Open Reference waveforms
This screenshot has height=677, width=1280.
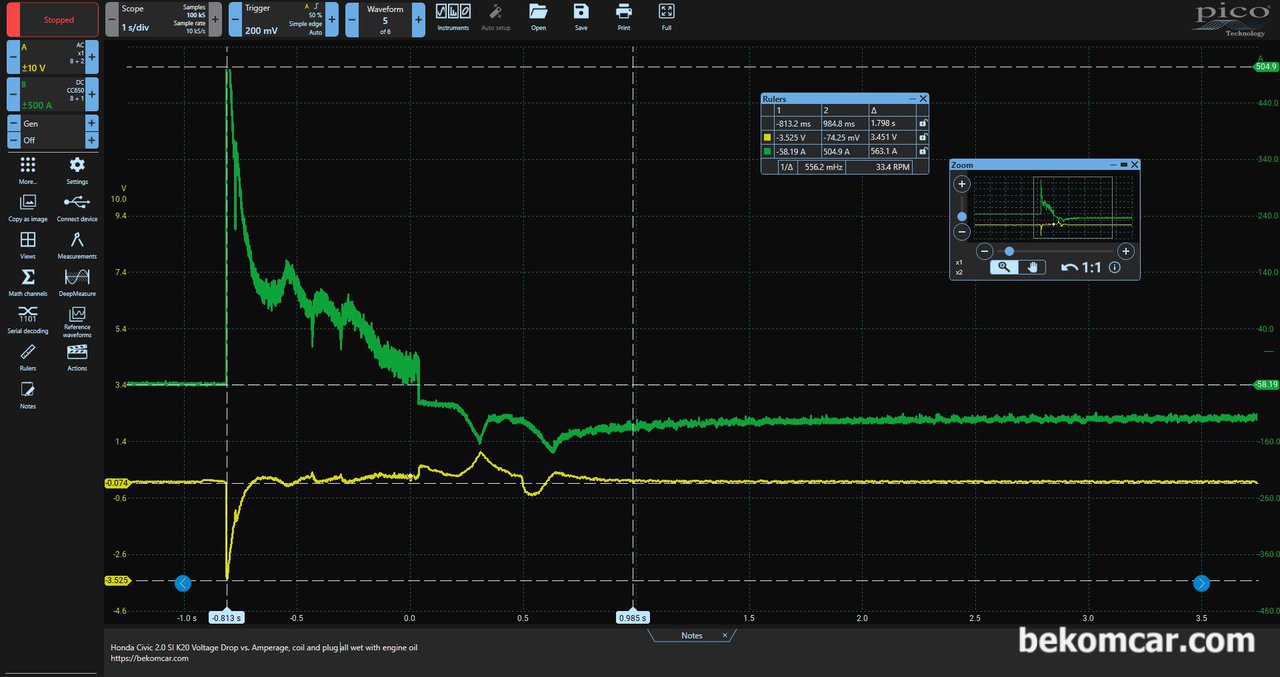pyautogui.click(x=77, y=322)
